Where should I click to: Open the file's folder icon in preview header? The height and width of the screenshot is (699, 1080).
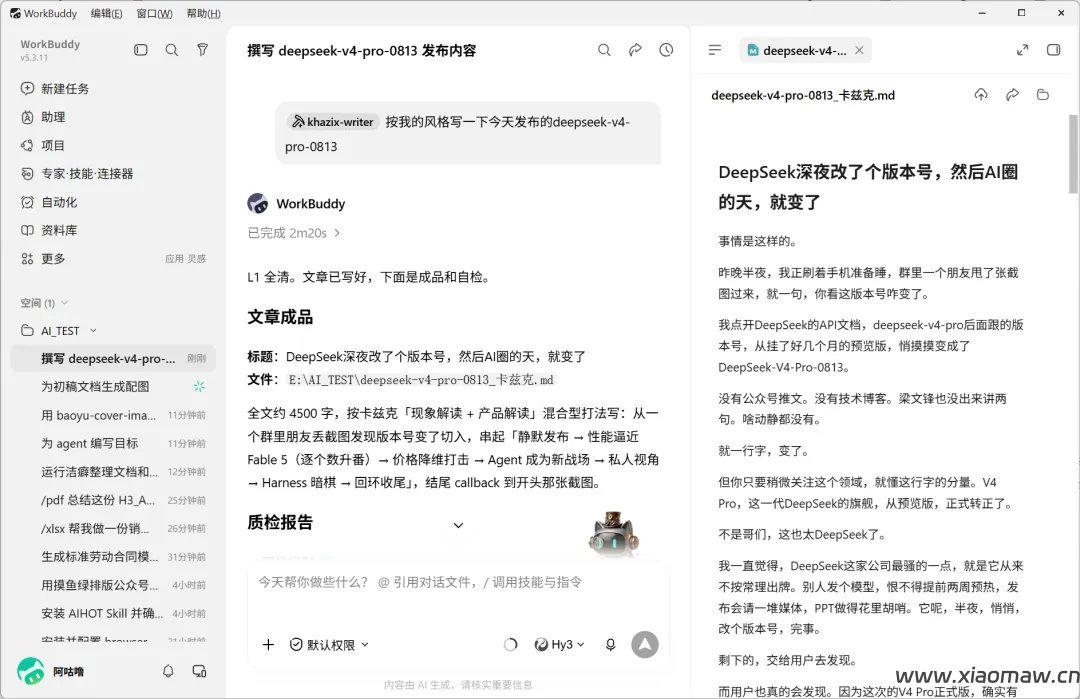point(1043,94)
